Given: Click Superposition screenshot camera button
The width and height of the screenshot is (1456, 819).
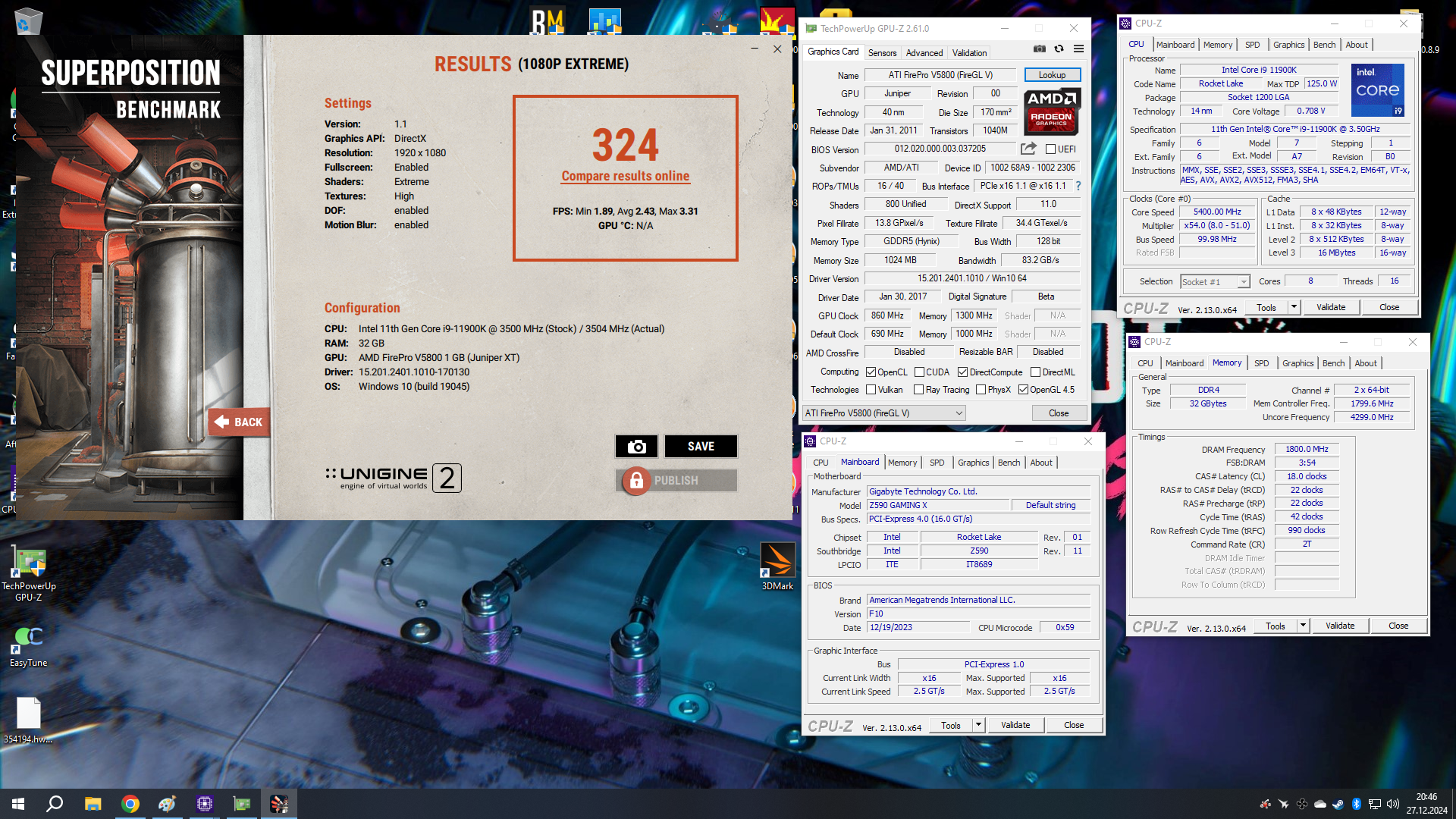Looking at the screenshot, I should click(637, 446).
